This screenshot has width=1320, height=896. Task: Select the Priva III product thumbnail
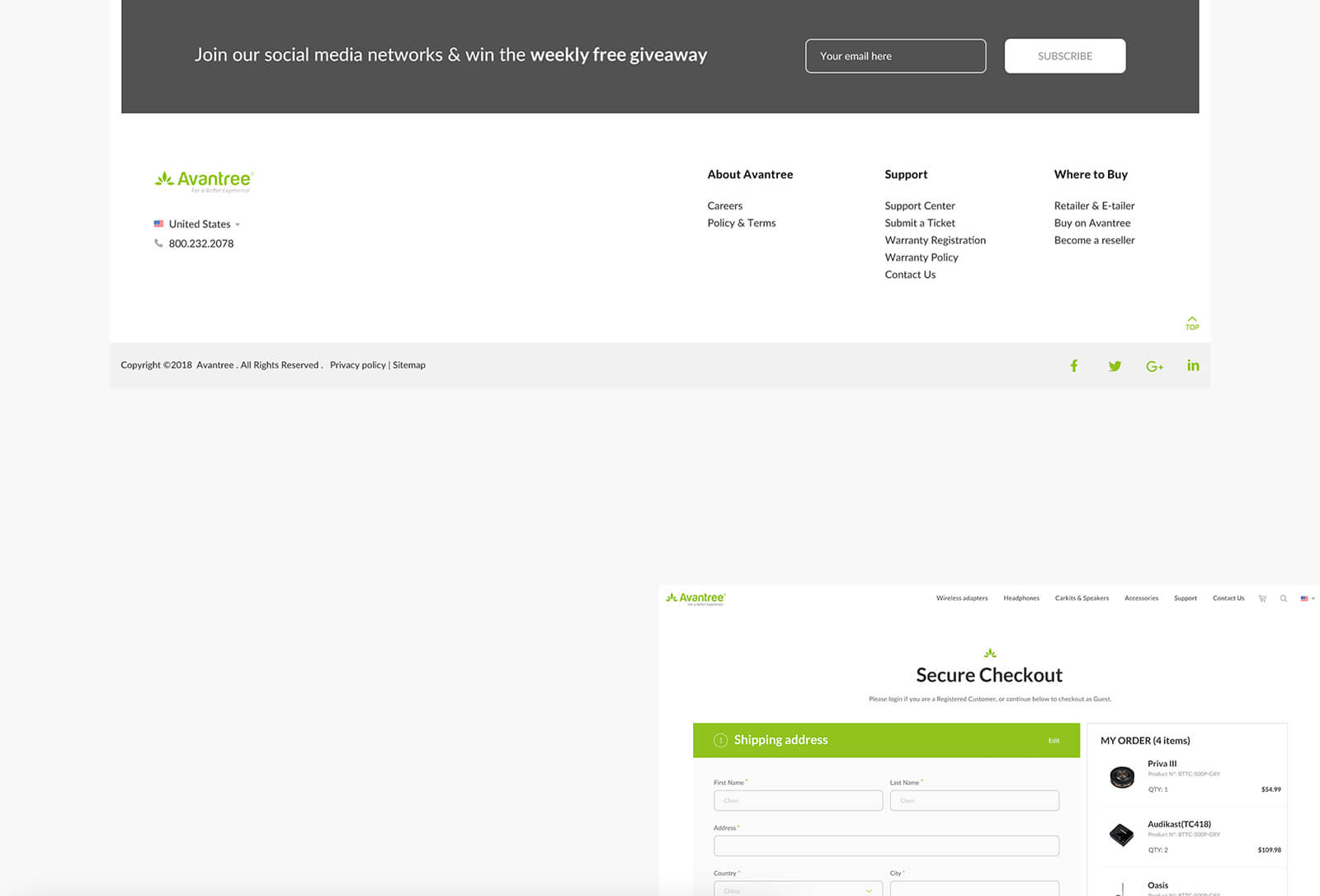pyautogui.click(x=1122, y=776)
